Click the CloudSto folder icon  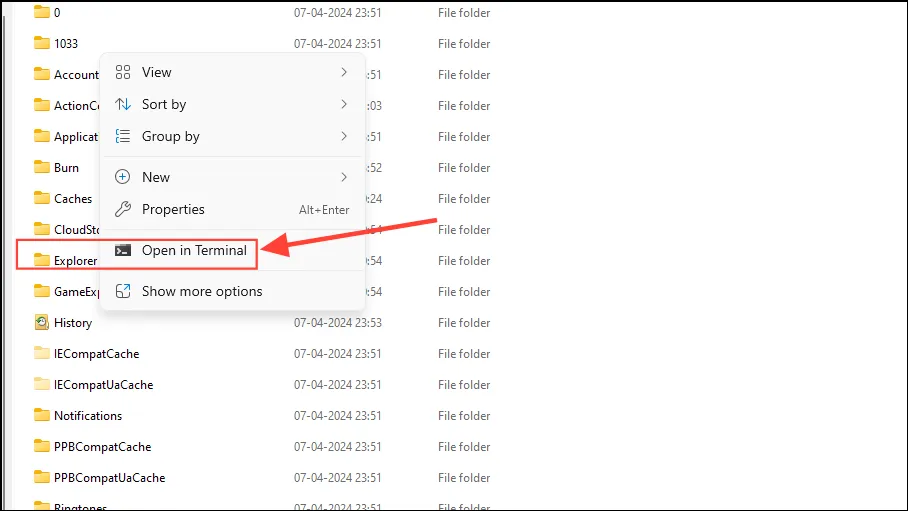tap(42, 229)
